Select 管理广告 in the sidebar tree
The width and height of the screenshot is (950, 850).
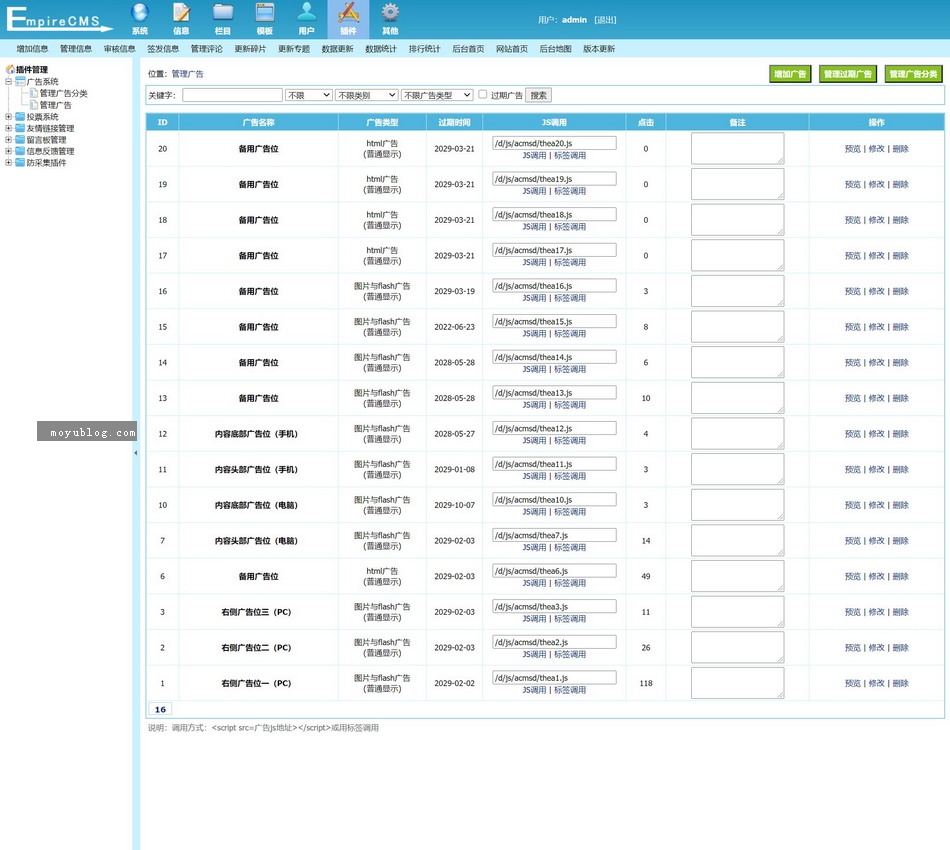[x=56, y=105]
